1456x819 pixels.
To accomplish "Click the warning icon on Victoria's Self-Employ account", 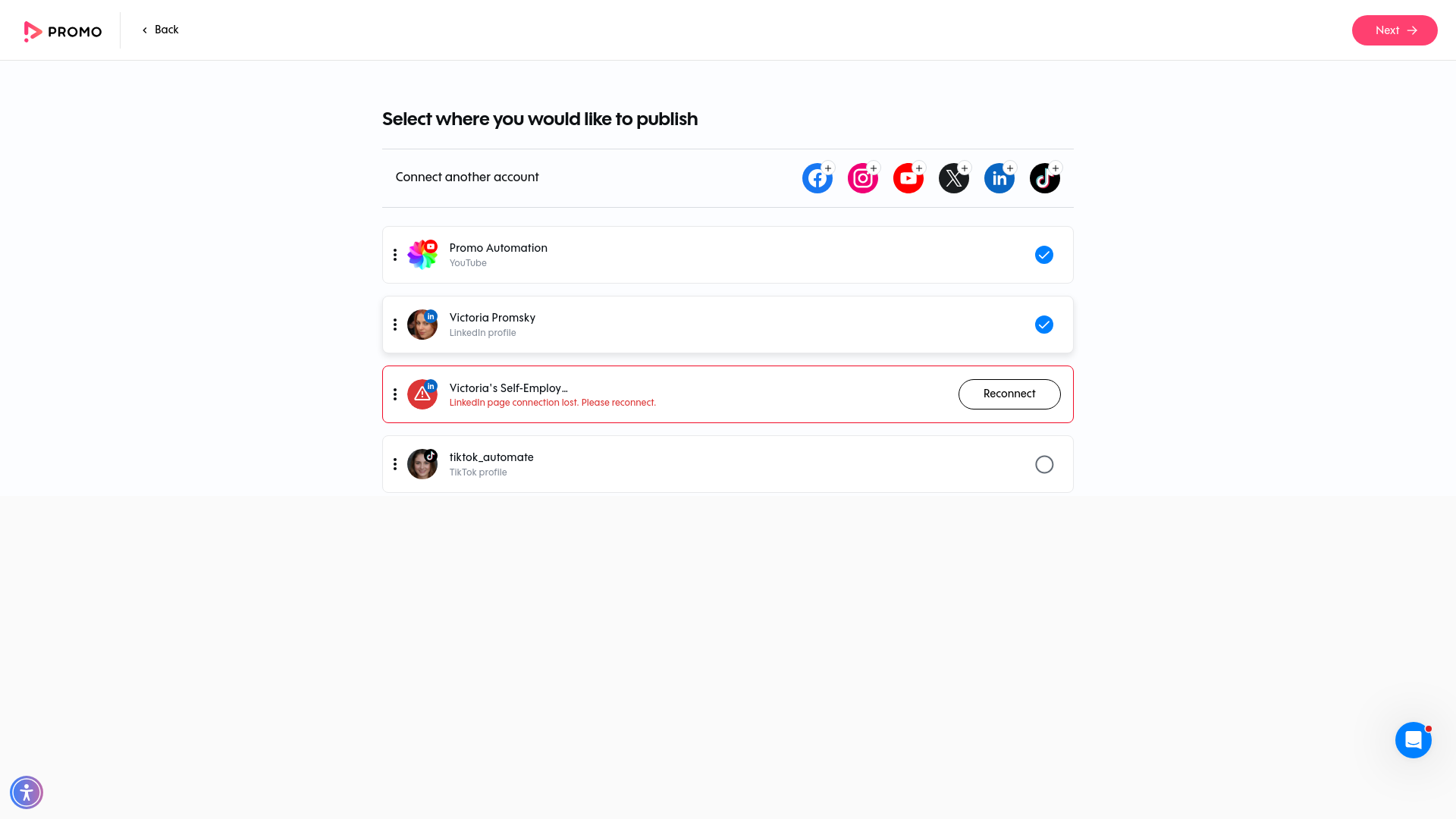I will 422,394.
